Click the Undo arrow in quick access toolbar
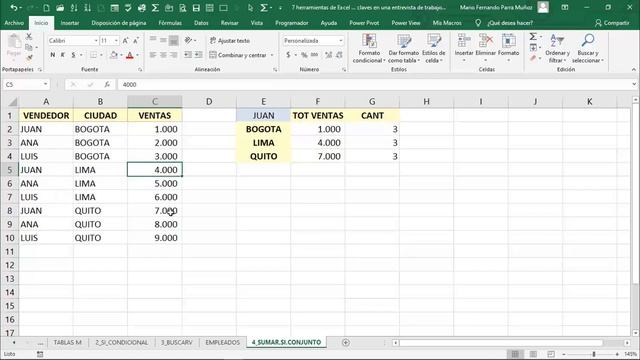The height and width of the screenshot is (360, 640). (14, 8)
